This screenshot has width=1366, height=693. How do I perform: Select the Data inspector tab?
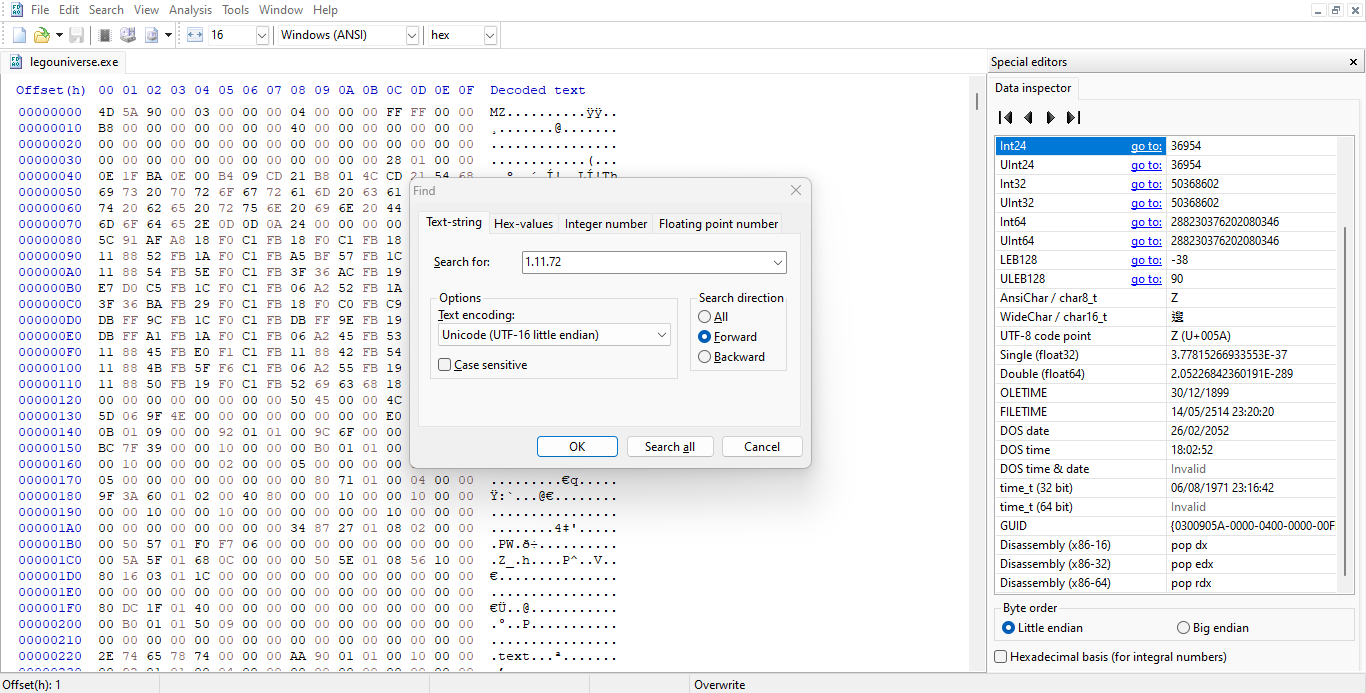click(1033, 88)
